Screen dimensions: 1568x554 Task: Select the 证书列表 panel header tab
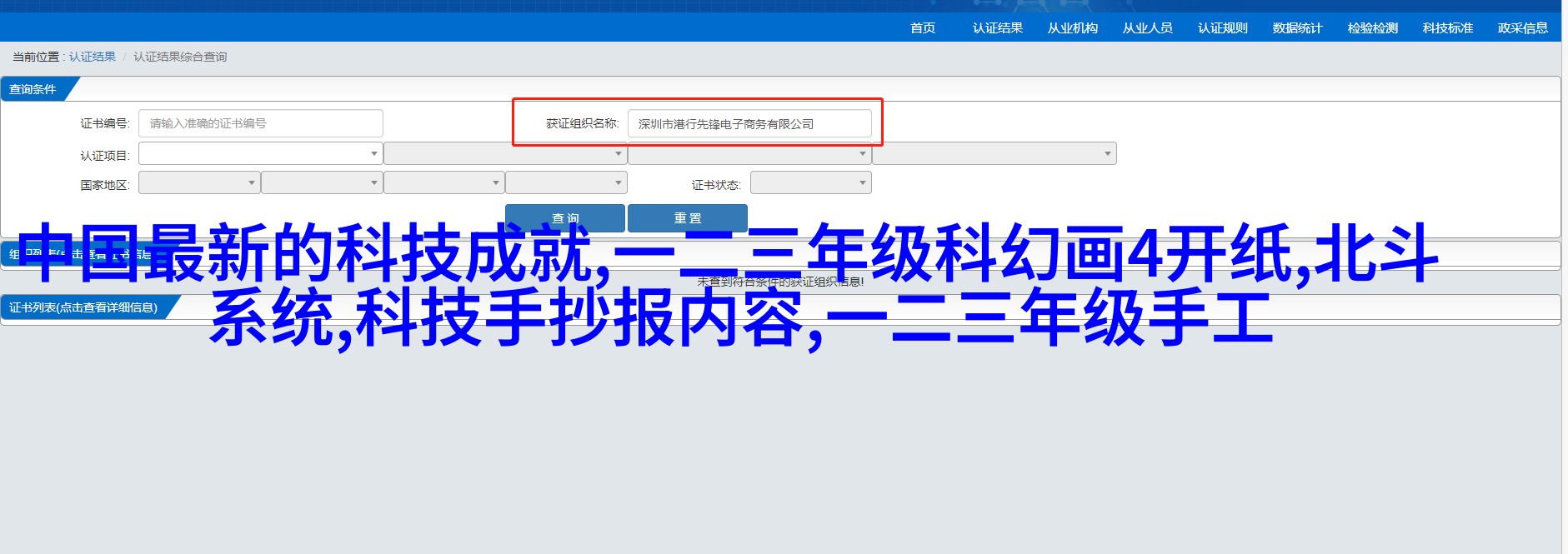pyautogui.click(x=83, y=307)
